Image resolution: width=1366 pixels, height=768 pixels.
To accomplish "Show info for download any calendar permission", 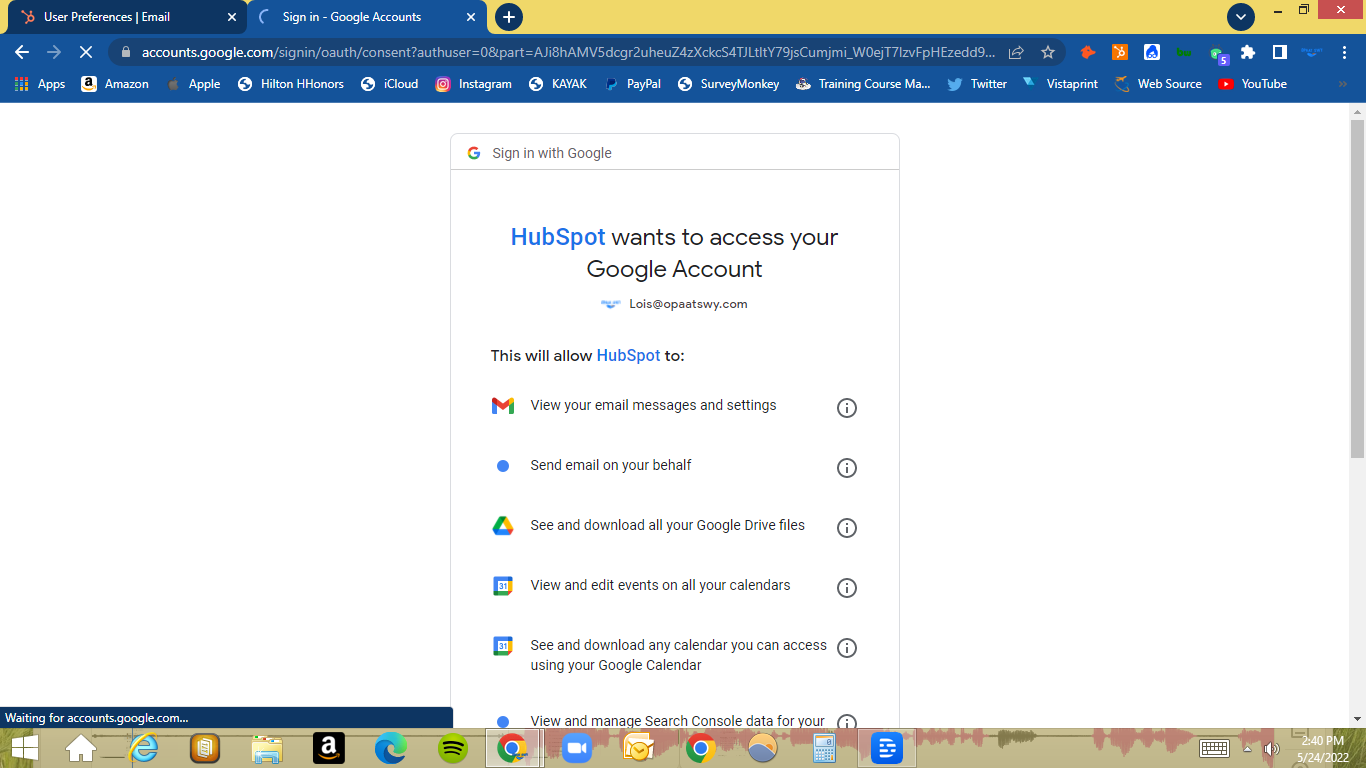I will [x=847, y=647].
